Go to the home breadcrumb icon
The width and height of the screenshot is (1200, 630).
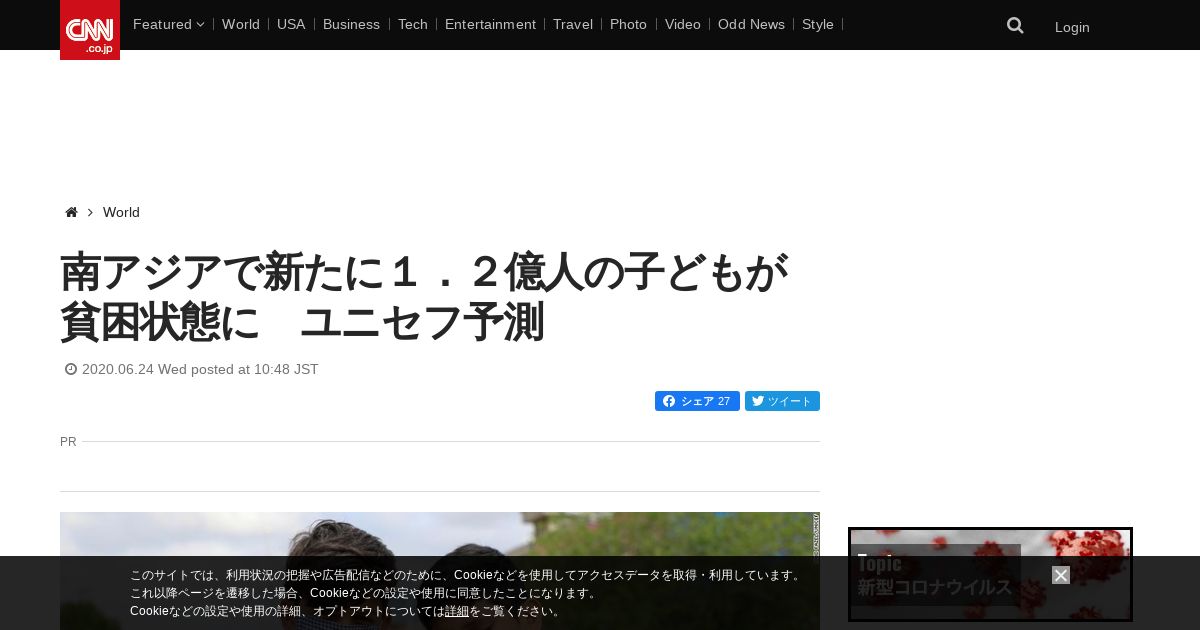(x=71, y=212)
